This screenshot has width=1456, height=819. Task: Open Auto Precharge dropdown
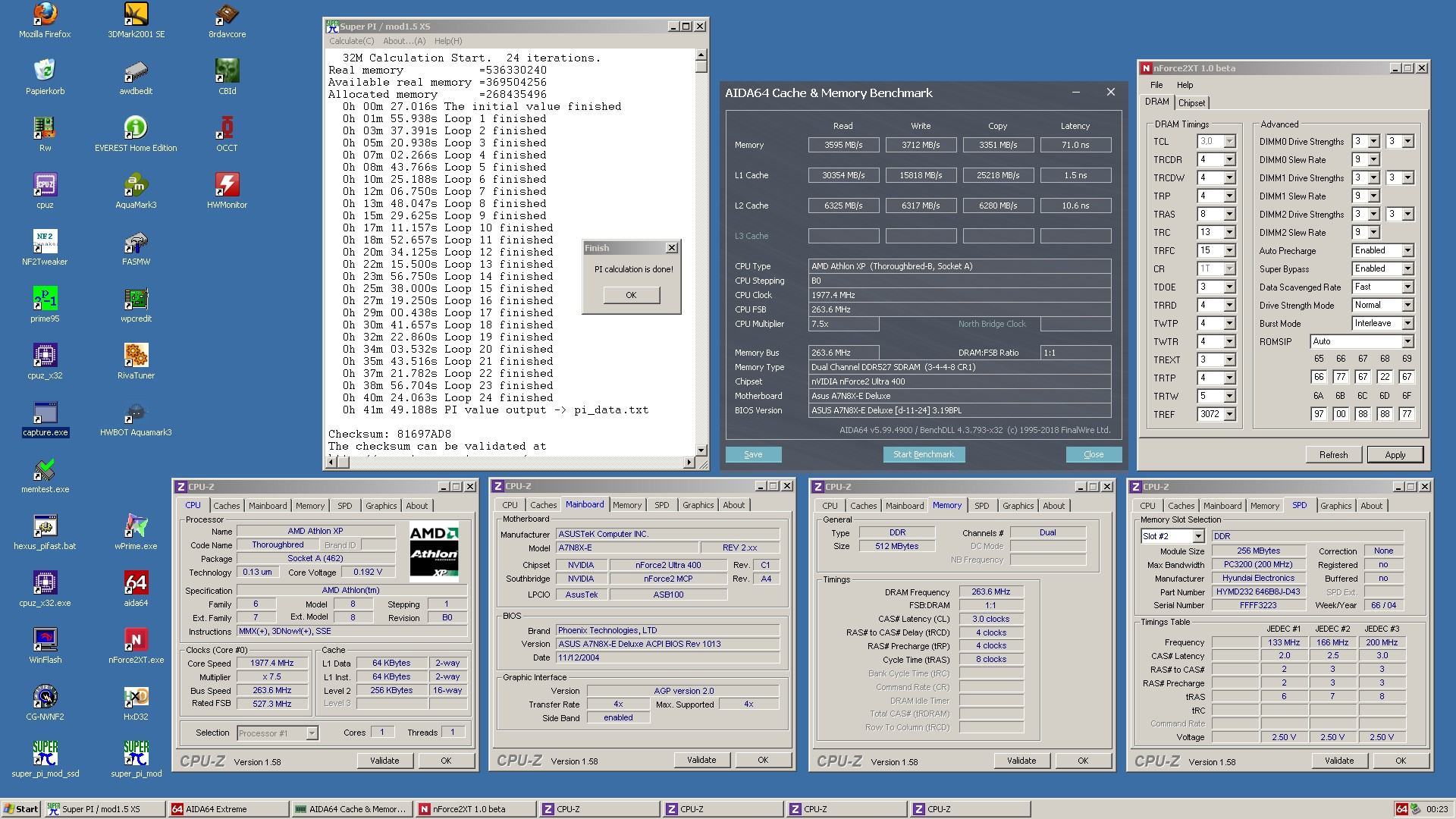1407,250
